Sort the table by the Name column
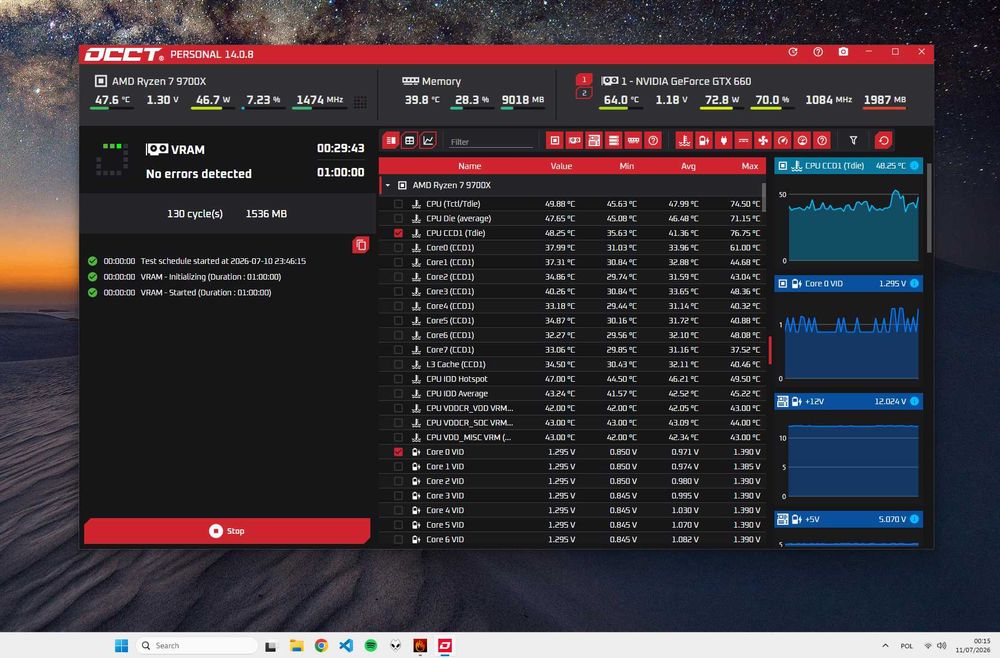 [469, 166]
